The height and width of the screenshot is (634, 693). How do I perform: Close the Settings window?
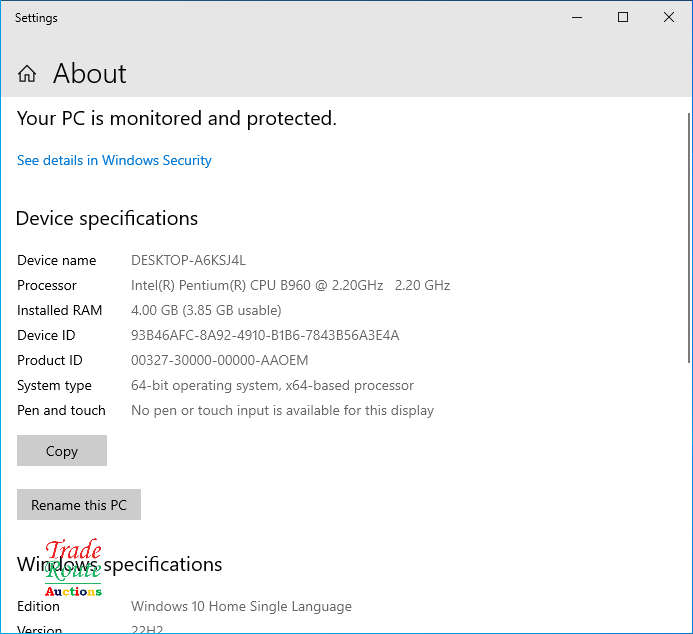(669, 18)
